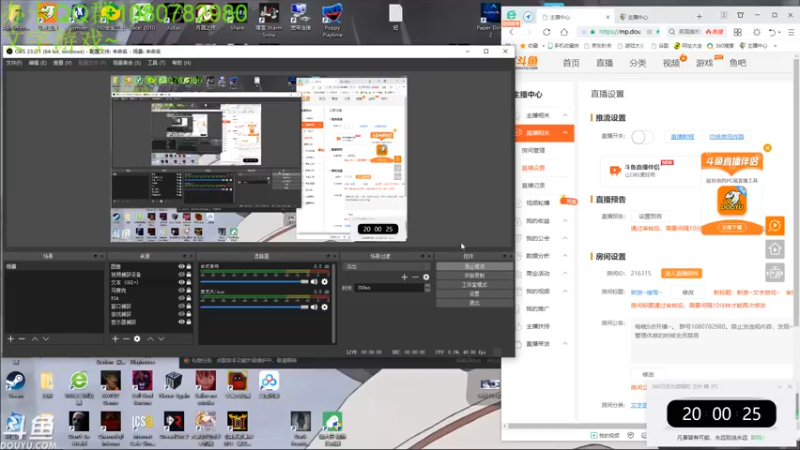Screen dimensions: 800x450
Task: Remove the selected scene in OBS
Action: 22,339
